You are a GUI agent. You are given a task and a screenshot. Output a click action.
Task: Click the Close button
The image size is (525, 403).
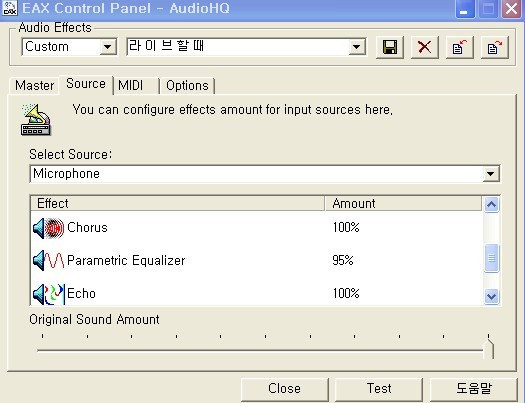(x=285, y=389)
